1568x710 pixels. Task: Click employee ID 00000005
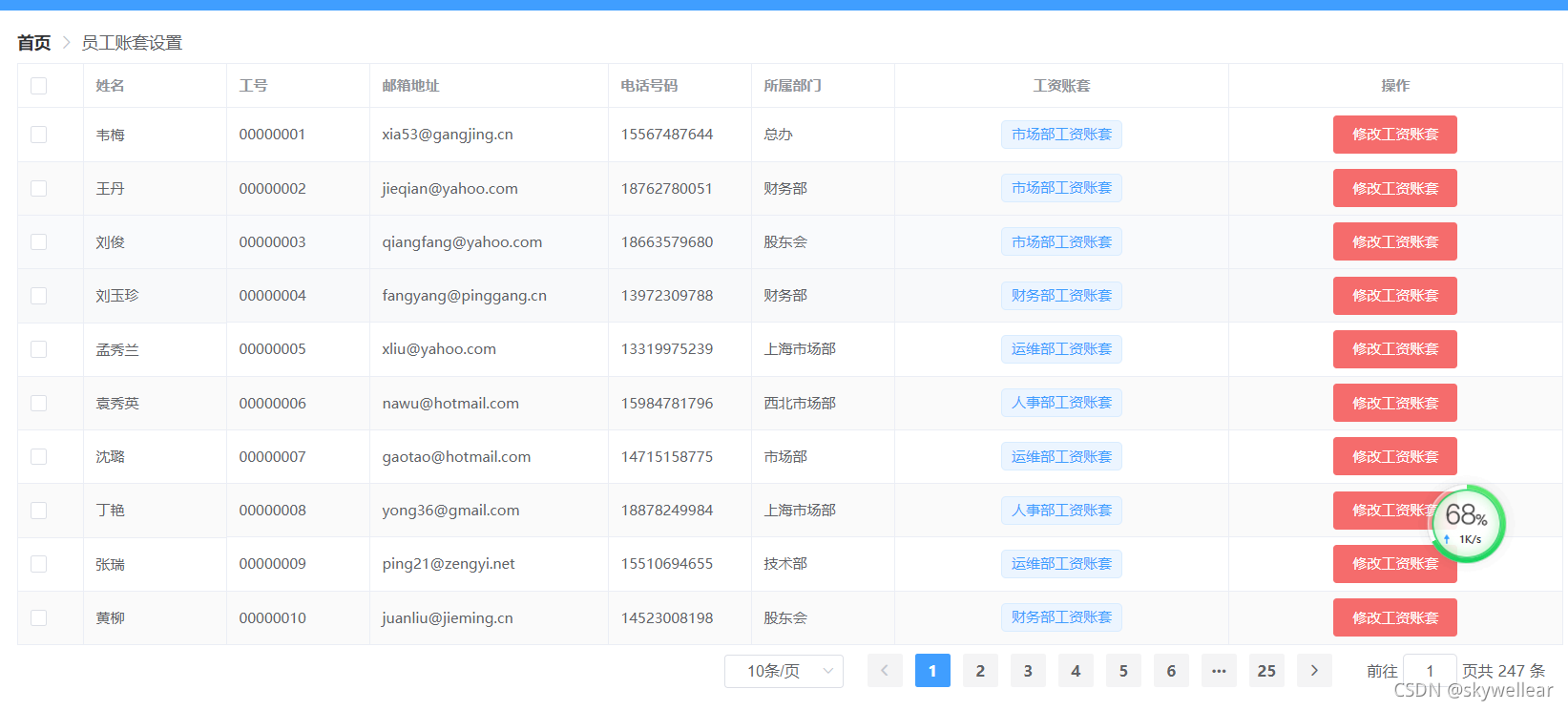[x=273, y=349]
